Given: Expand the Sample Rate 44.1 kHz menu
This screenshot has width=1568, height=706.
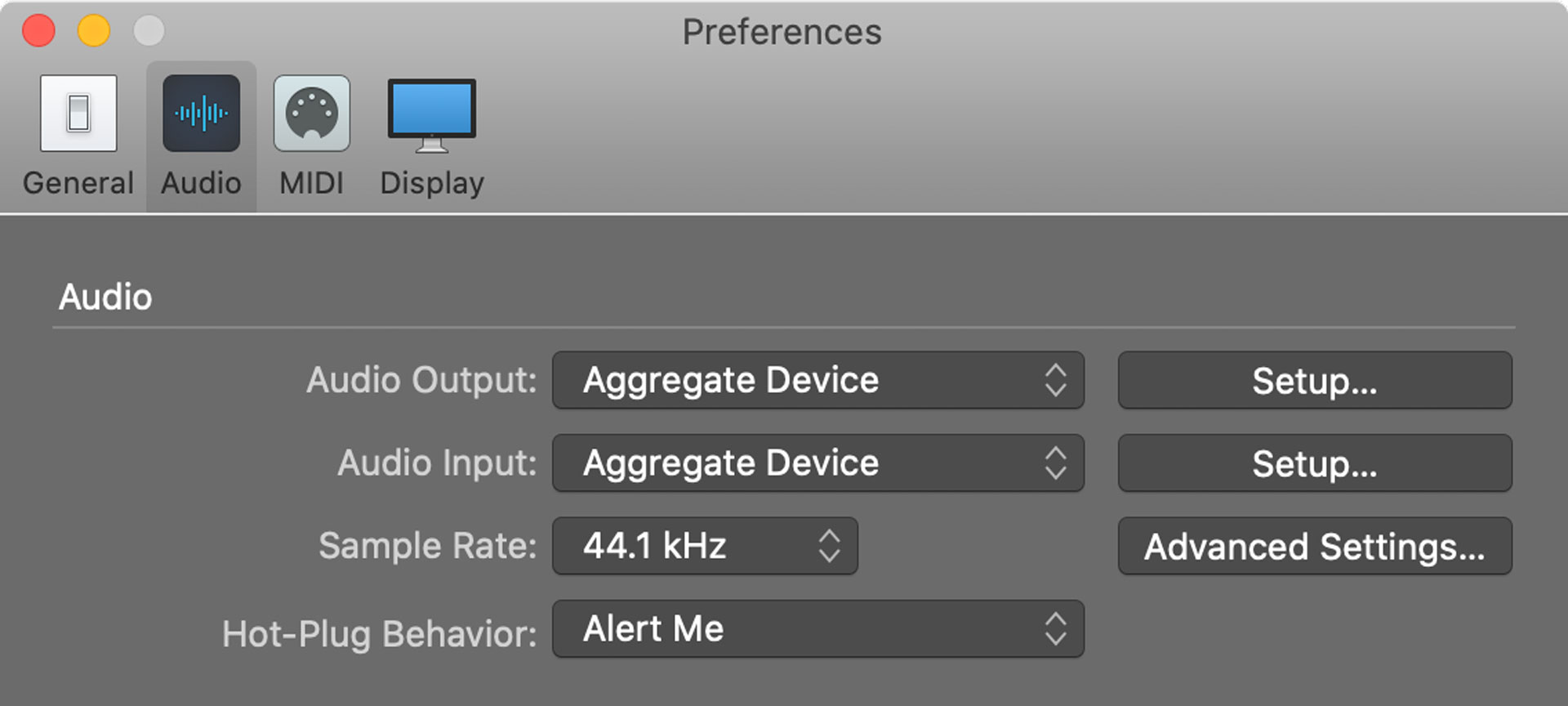Looking at the screenshot, I should click(705, 546).
